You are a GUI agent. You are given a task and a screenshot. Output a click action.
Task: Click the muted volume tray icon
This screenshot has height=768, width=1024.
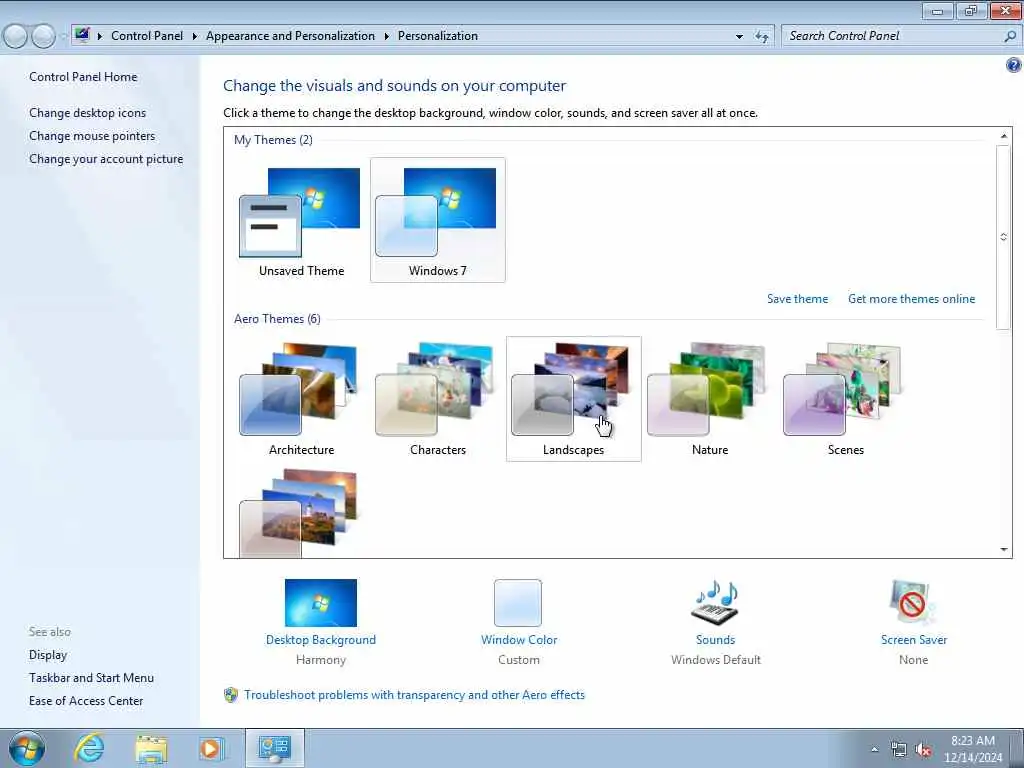coord(923,750)
